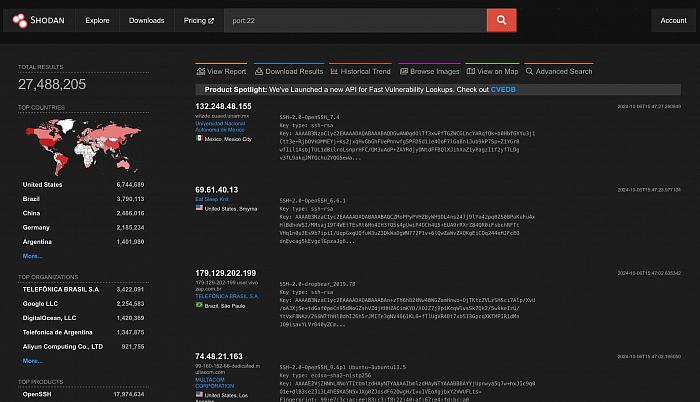Filter by Telefonica de Argentina organization
This screenshot has width=700, height=402.
point(83,332)
